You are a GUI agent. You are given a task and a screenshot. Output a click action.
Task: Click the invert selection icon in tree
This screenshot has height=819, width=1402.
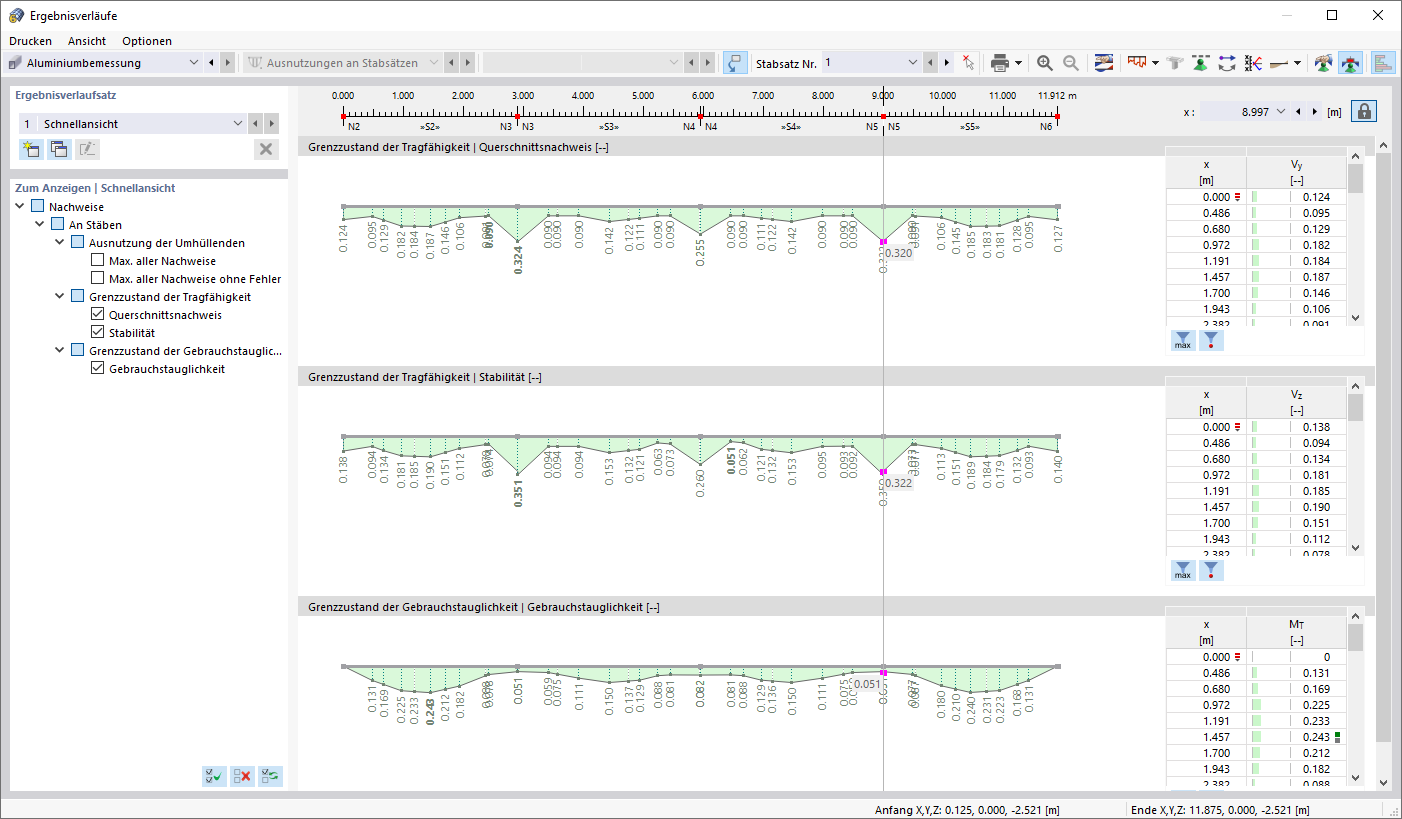270,775
